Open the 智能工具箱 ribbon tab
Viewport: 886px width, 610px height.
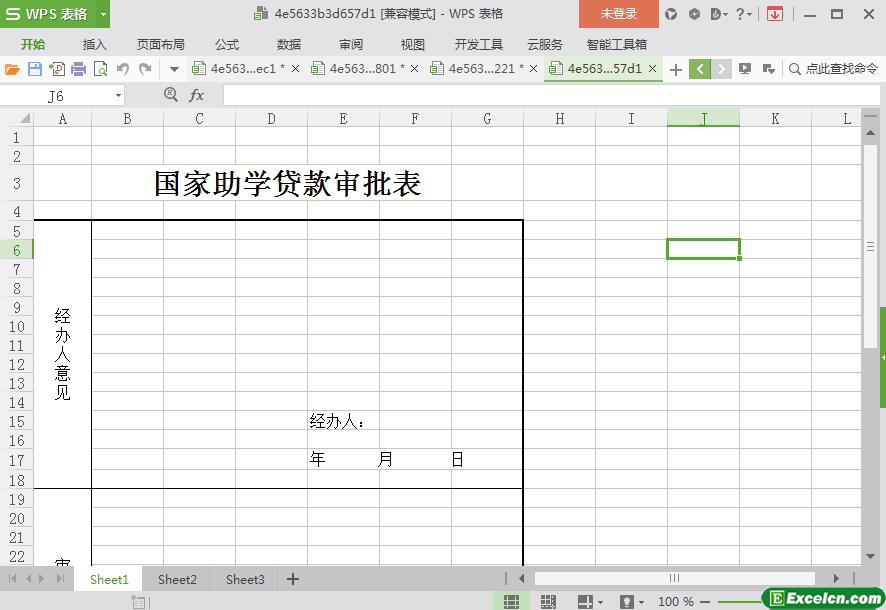pos(616,45)
